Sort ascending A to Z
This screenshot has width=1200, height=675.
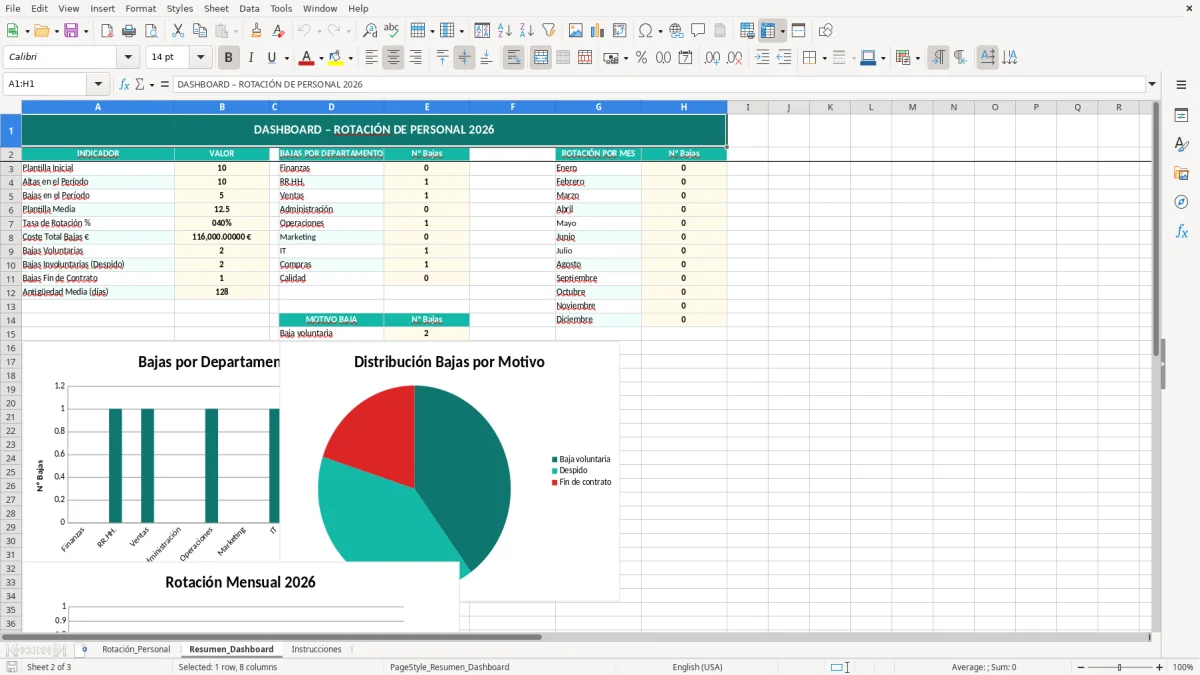click(505, 31)
